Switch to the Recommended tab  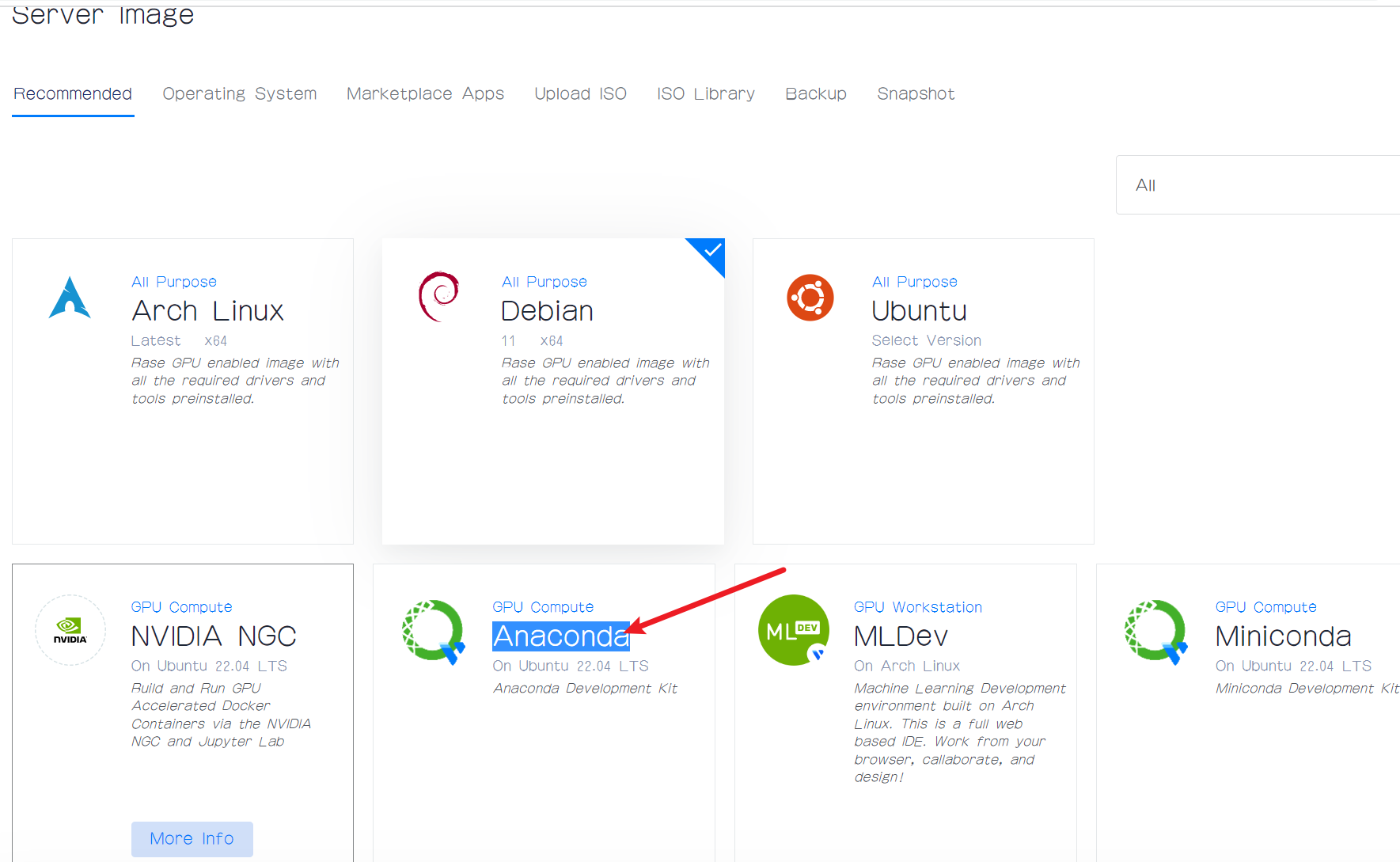pos(73,94)
